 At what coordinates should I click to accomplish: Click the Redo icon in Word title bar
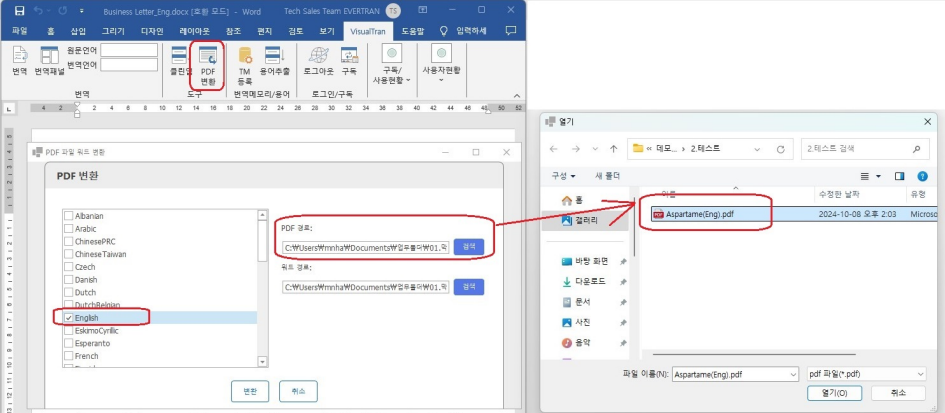[x=61, y=10]
